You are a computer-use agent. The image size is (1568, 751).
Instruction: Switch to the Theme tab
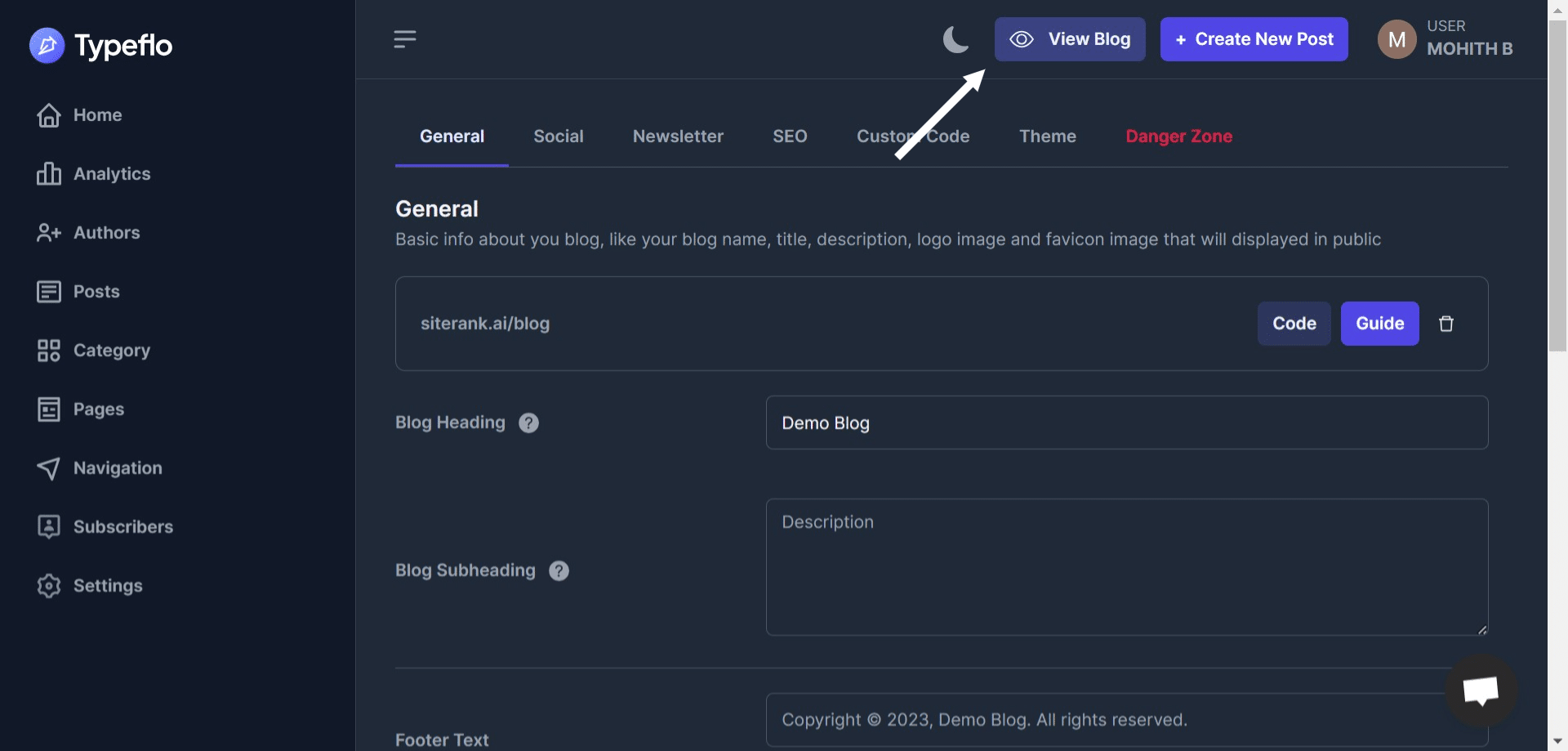(1048, 136)
